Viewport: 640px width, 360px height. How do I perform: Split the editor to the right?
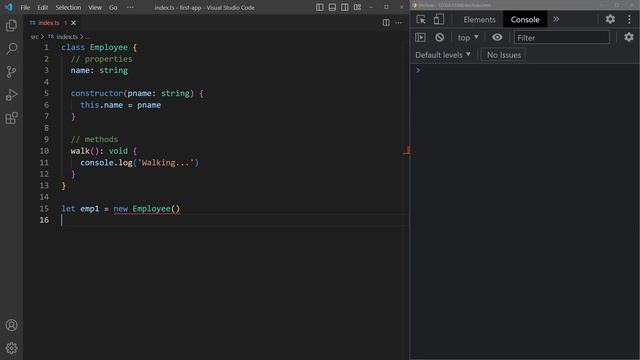386,23
